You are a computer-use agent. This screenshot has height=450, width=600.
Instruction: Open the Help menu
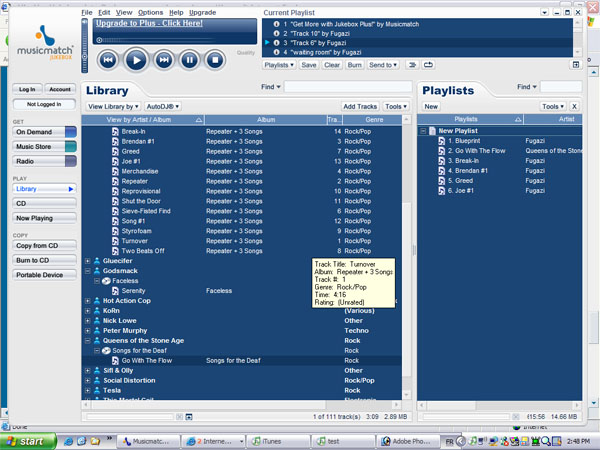point(176,12)
